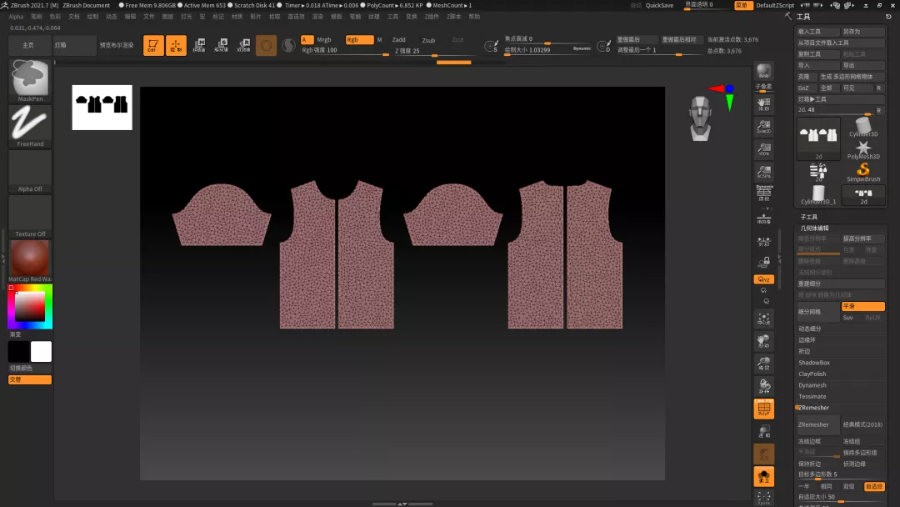Toggle the orange Gxyz symmetry button
This screenshot has height=507, width=900.
(x=763, y=280)
